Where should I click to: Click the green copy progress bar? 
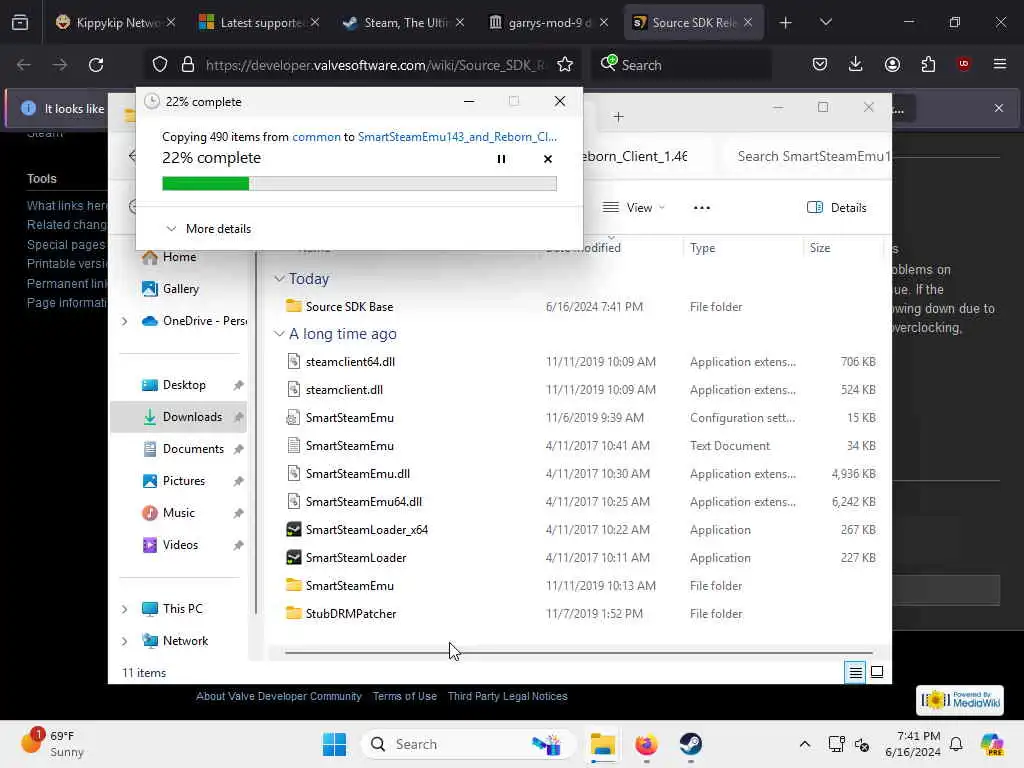[359, 184]
